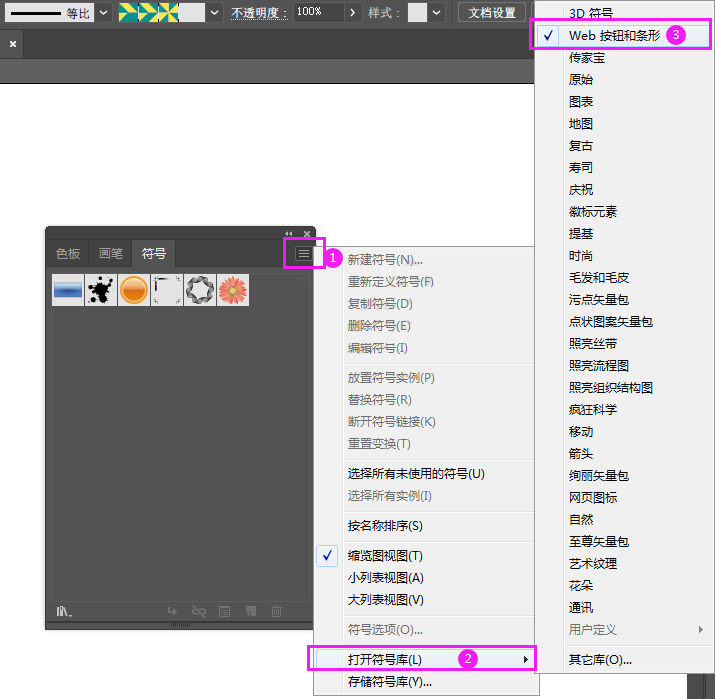Viewport: 715px width, 699px height.
Task: Select the pink gerbera flower symbol
Action: click(233, 290)
